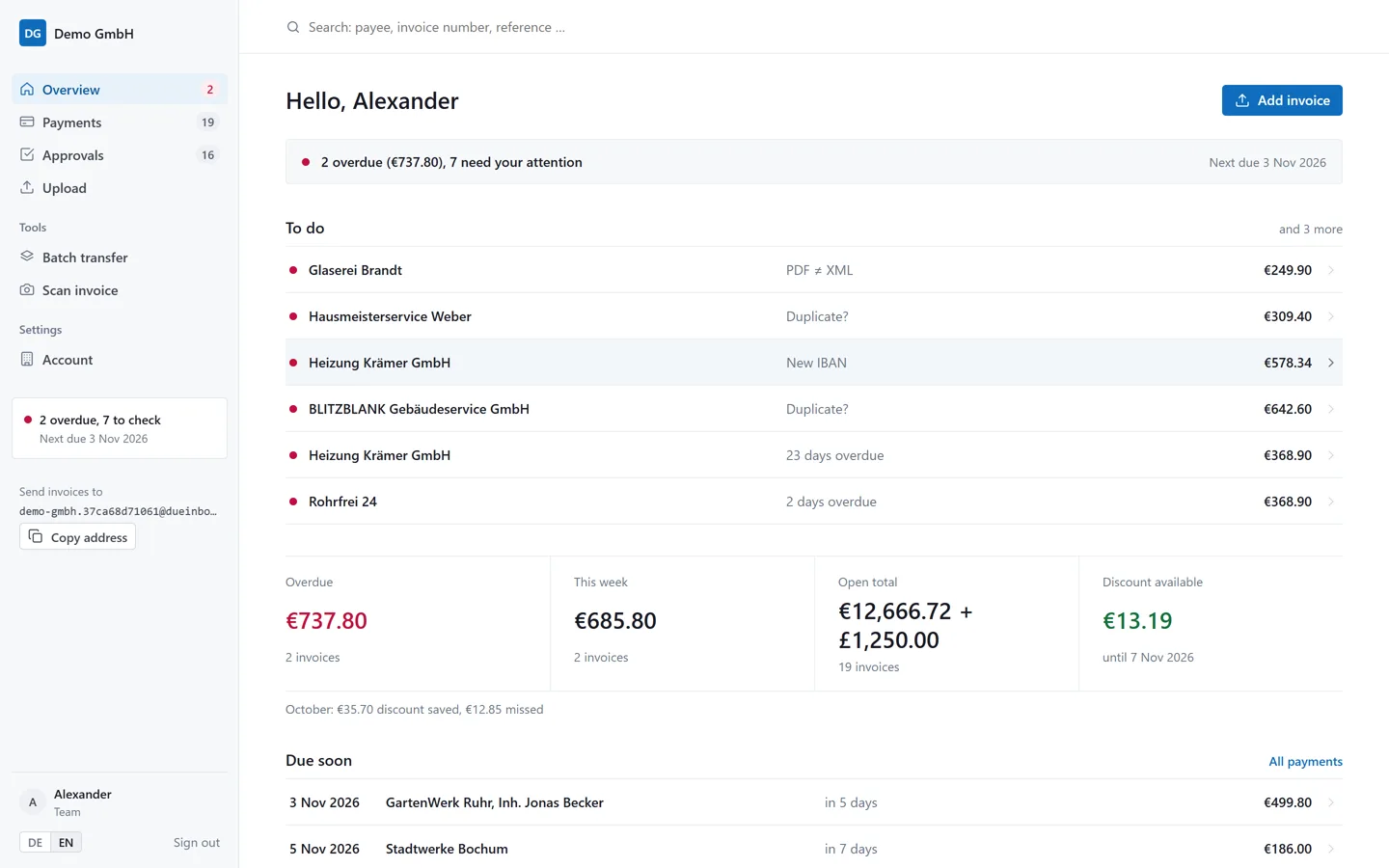Click the Payments badge showing 19
Viewport: 1389px width, 868px height.
tap(207, 122)
